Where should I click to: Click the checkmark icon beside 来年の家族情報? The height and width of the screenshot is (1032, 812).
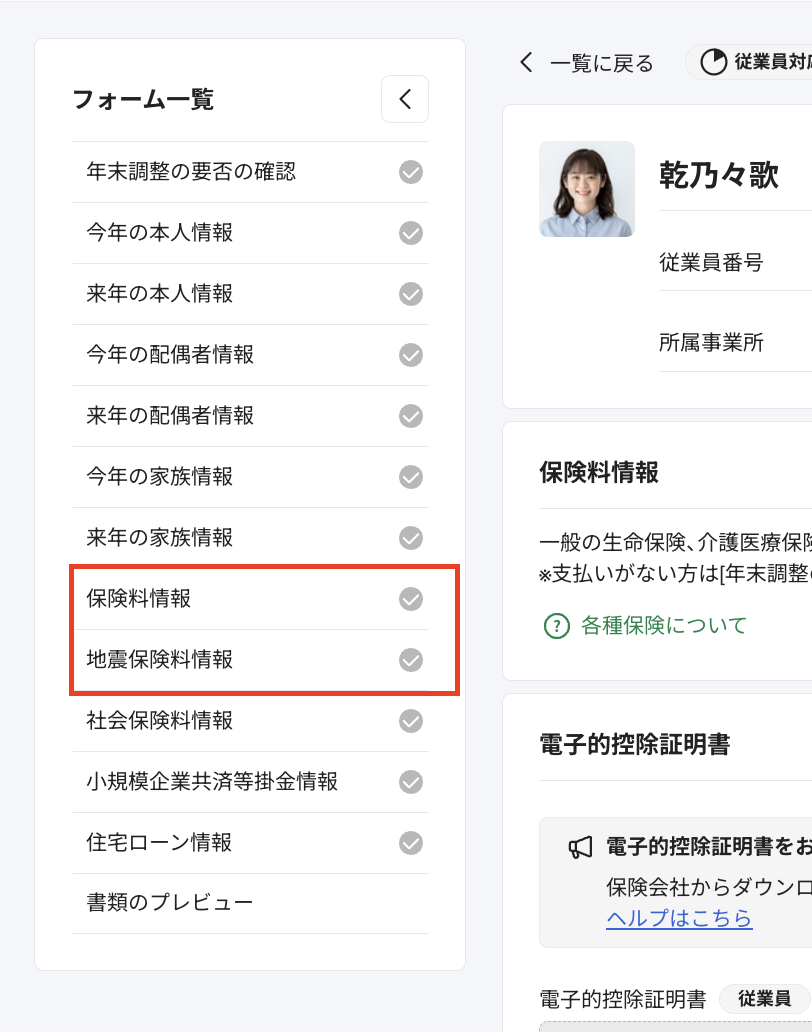[x=410, y=538]
